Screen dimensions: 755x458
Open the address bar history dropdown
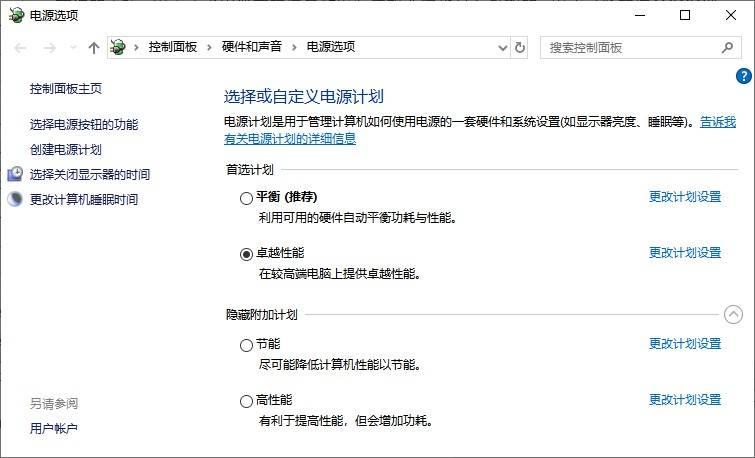(x=502, y=48)
